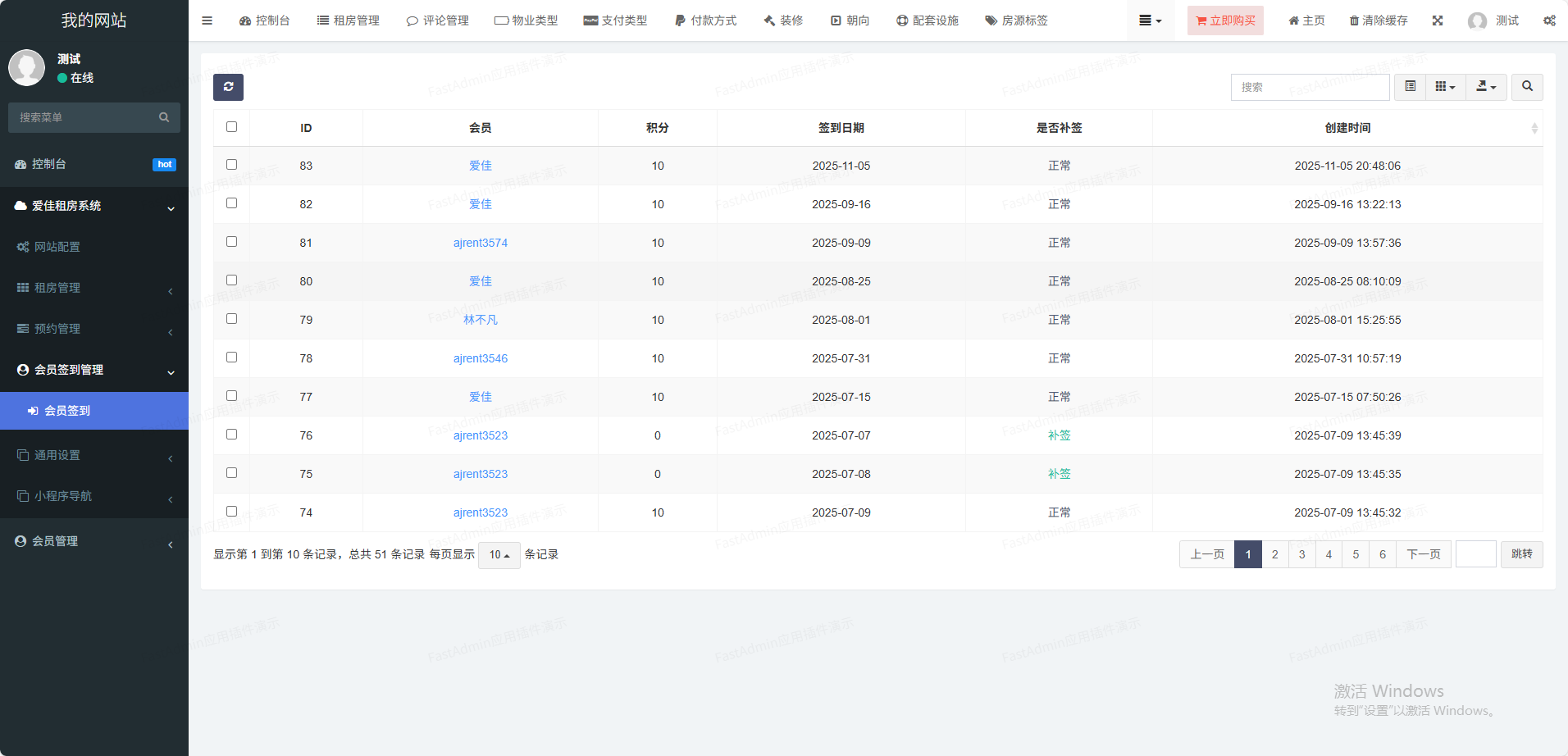Viewport: 1568px width, 756px height.
Task: Check the select-all checkbox in table header
Action: click(x=231, y=127)
